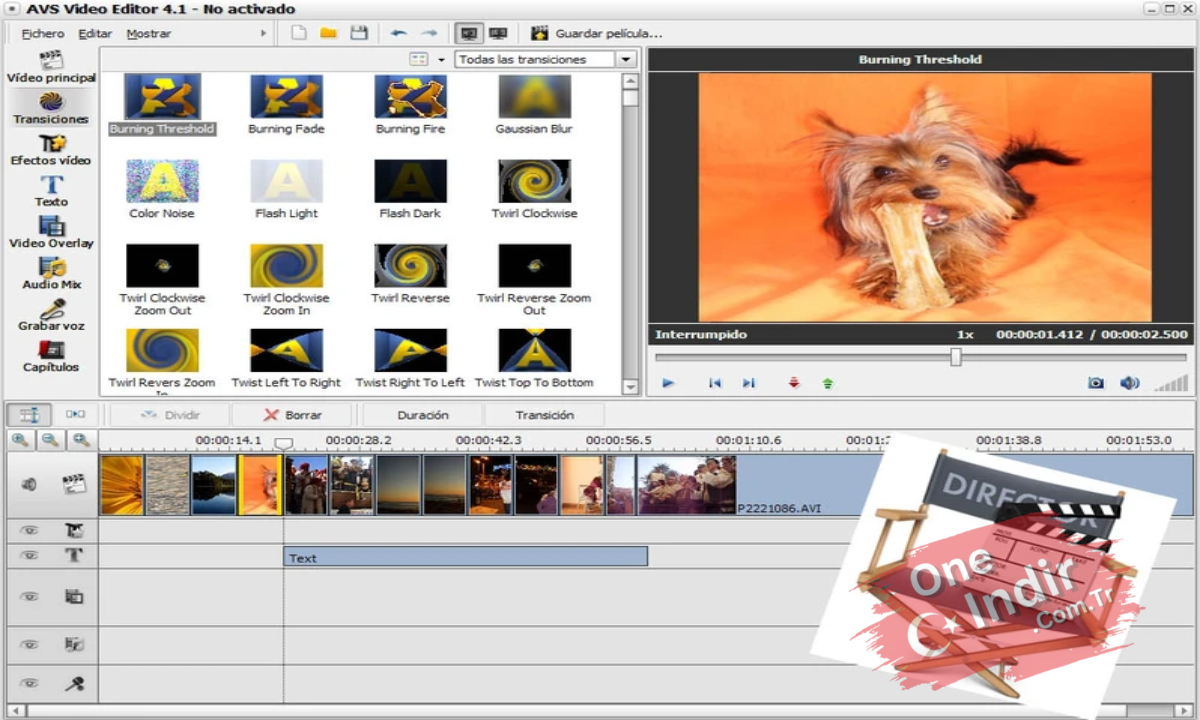Expand the menu bar overflow arrow

pos(264,33)
